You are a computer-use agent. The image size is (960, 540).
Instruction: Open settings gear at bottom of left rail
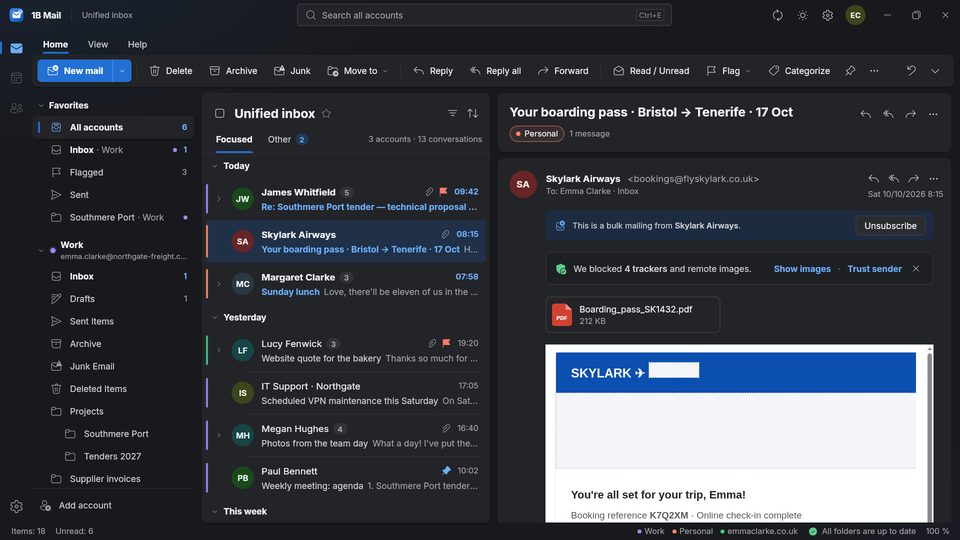pos(17,506)
